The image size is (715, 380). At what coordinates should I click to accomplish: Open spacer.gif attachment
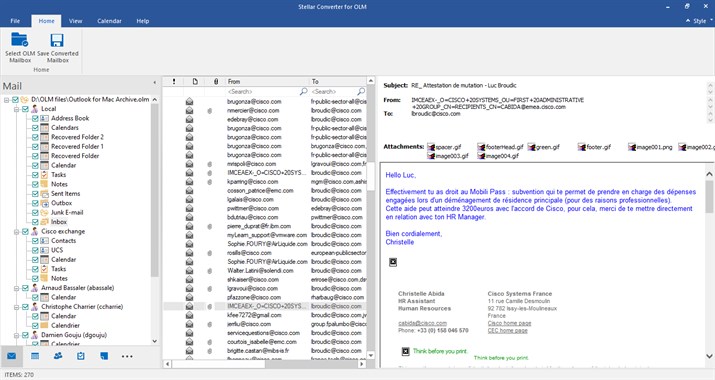(x=444, y=147)
